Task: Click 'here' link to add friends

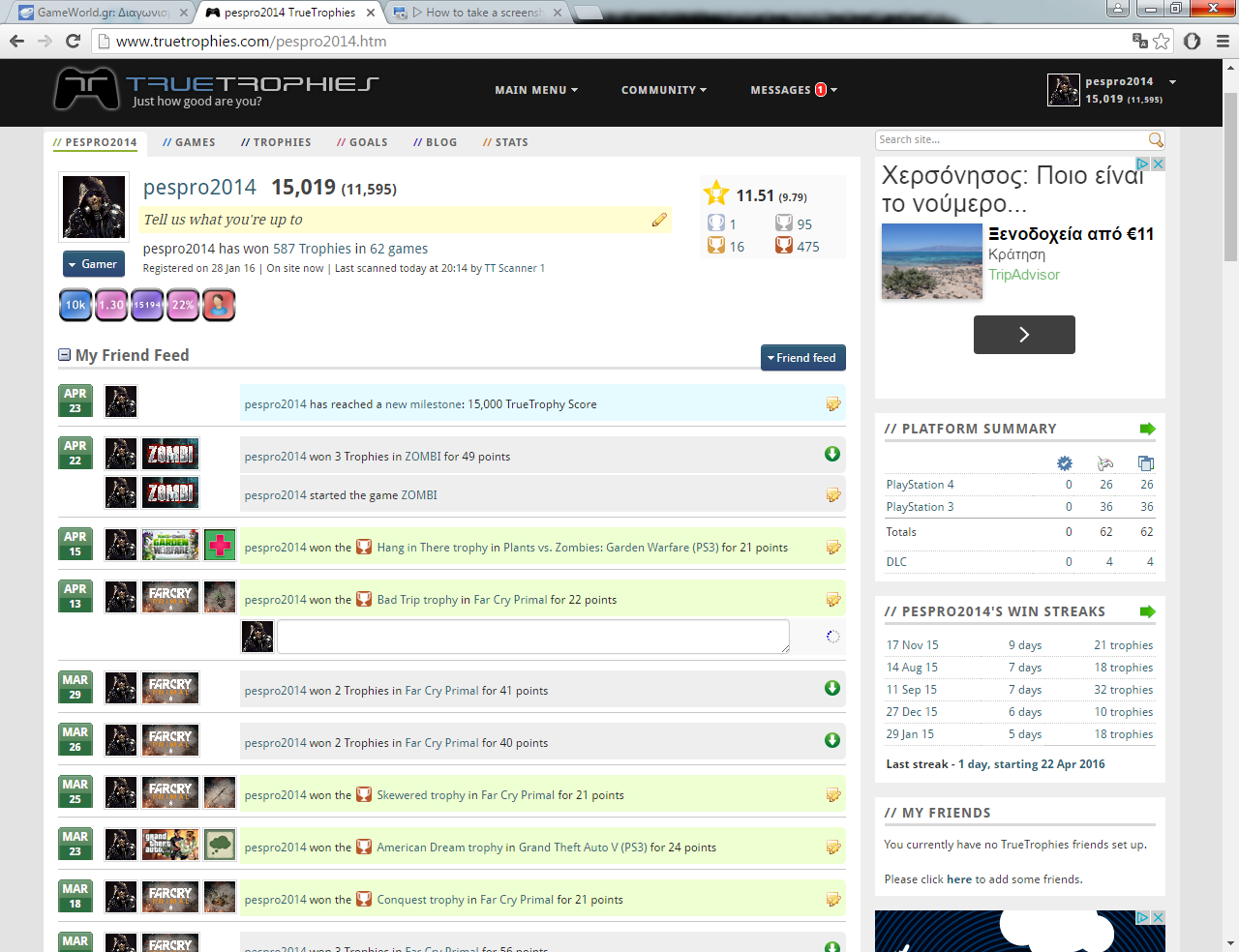Action: pyautogui.click(x=959, y=879)
